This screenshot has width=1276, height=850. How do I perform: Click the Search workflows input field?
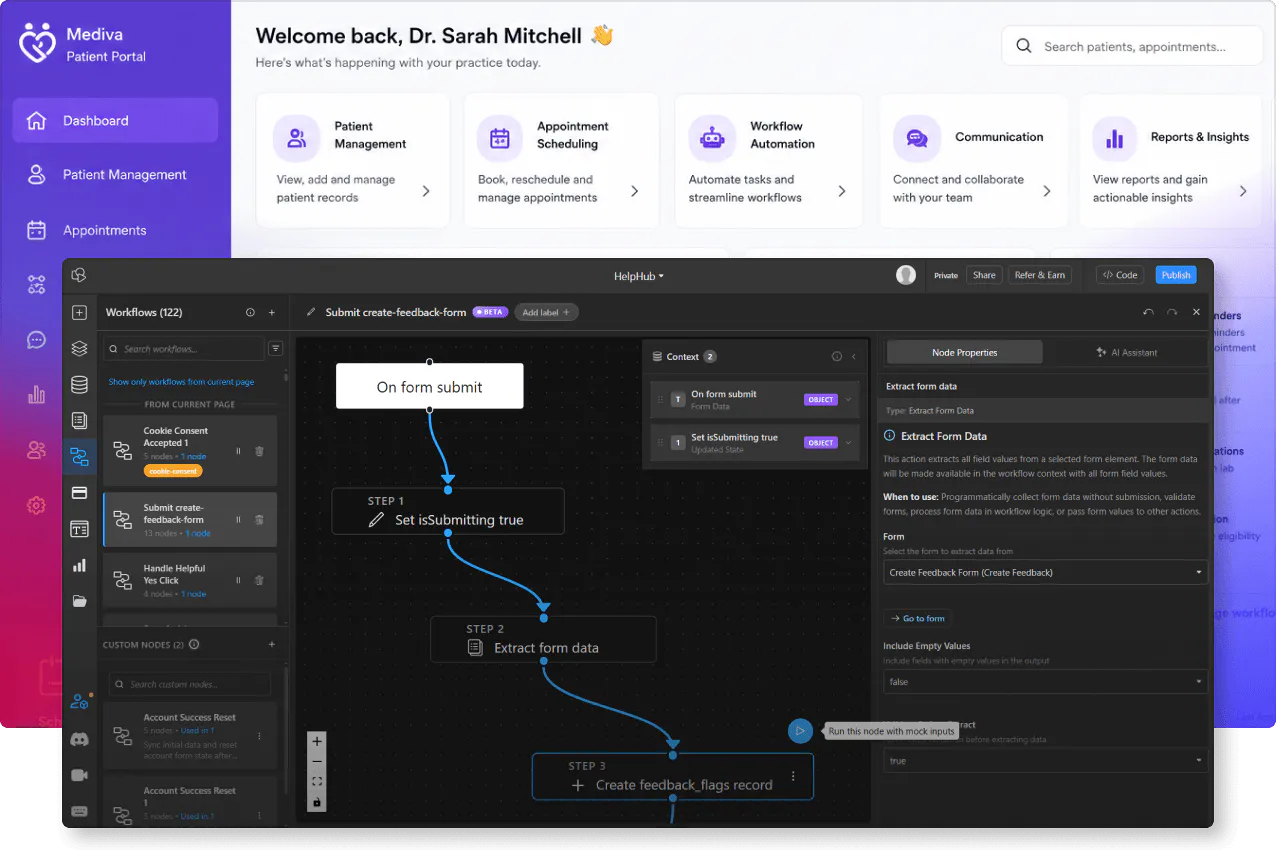tap(185, 349)
